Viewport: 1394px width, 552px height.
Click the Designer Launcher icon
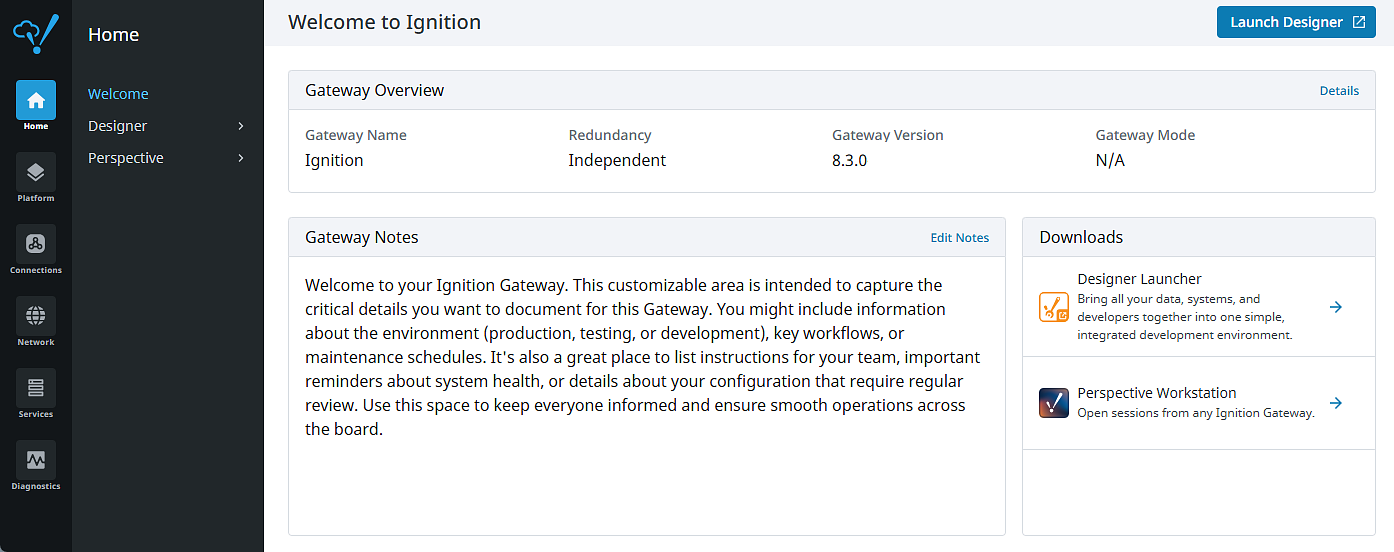[1054, 307]
